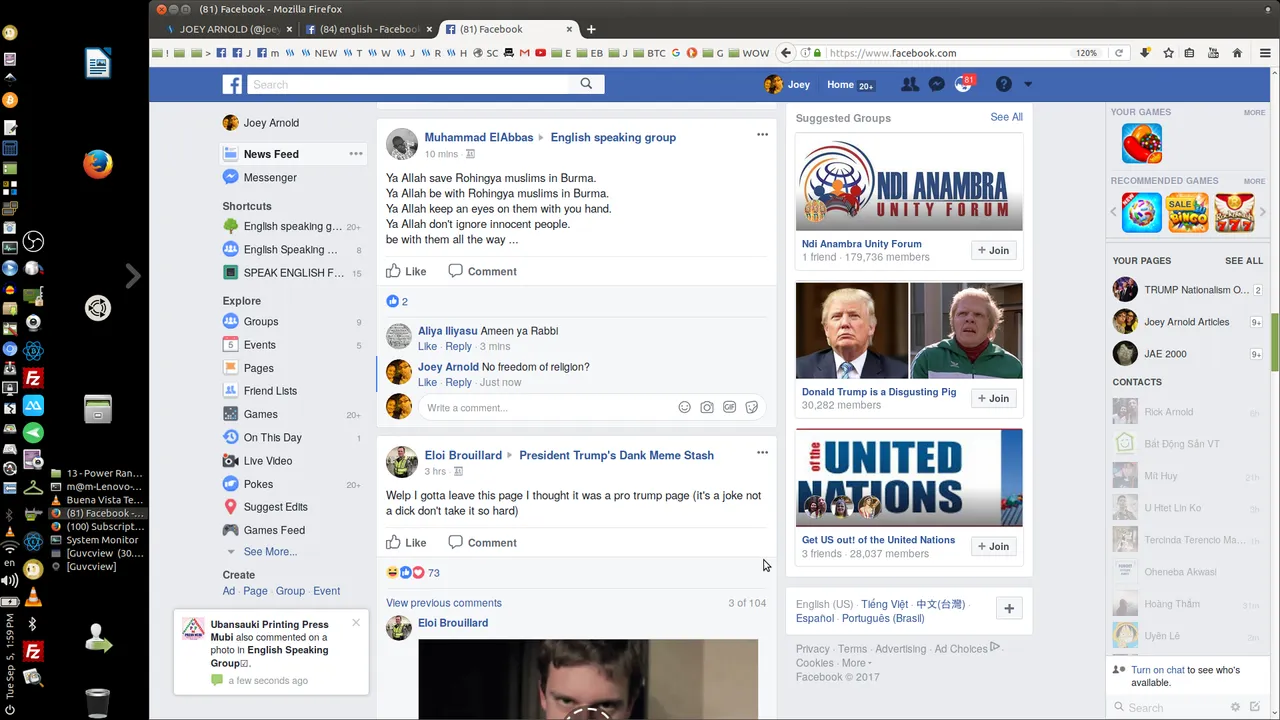Comment on Eloi Brouillard's post

482,543
